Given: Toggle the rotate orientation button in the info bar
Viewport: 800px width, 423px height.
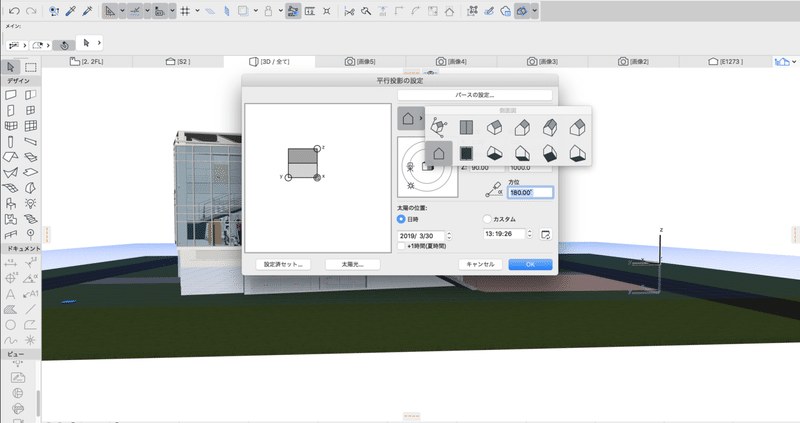Looking at the screenshot, I should [64, 45].
